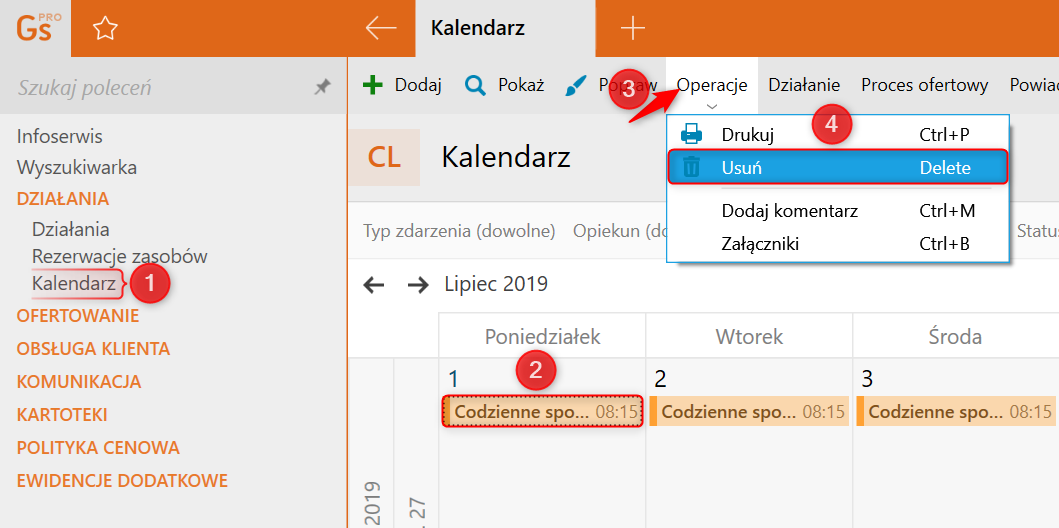Click the green plus Dodaj icon
Viewport: 1059px width, 528px height.
[x=372, y=85]
